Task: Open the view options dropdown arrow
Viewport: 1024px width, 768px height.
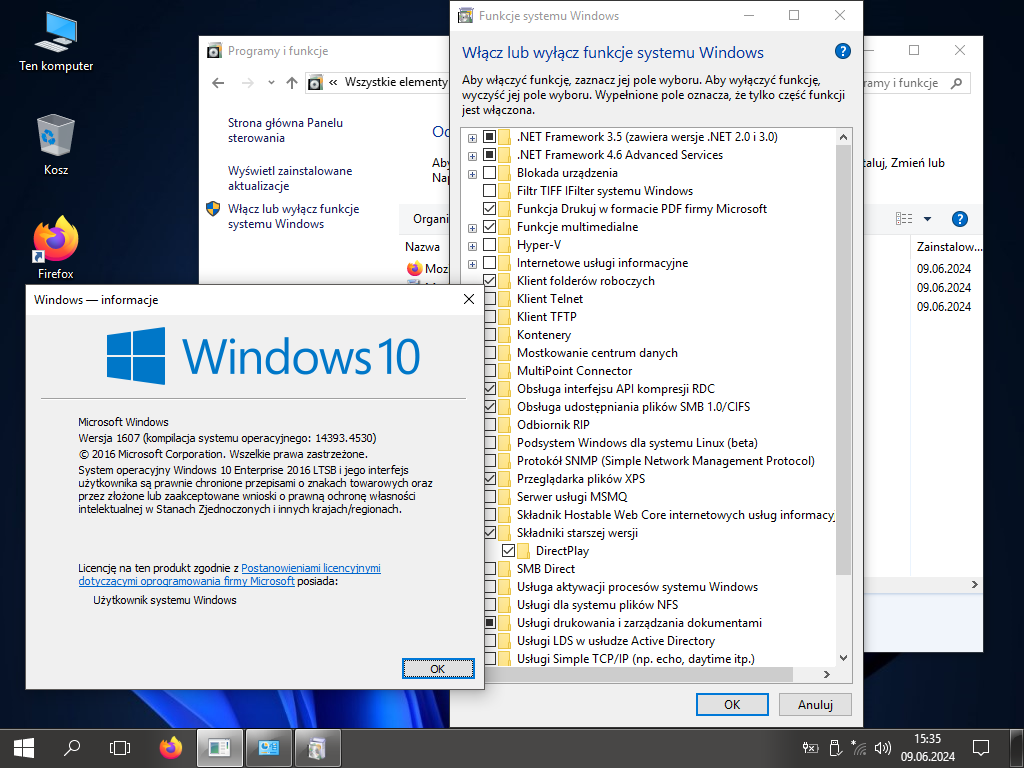Action: (x=927, y=219)
